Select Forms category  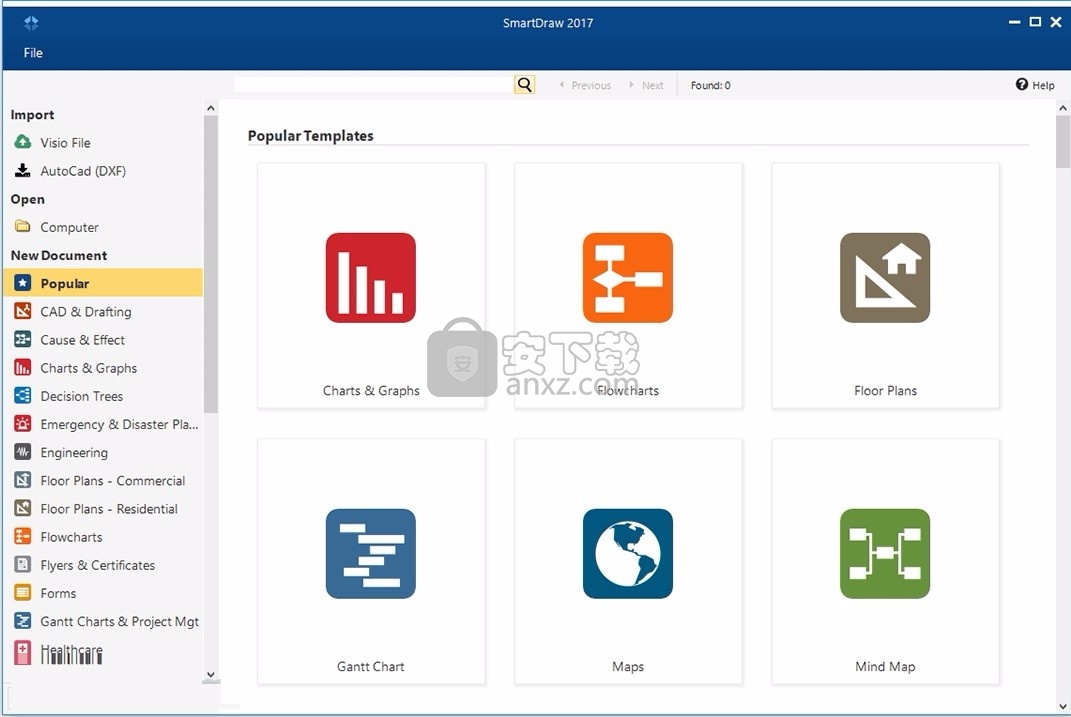coord(58,593)
